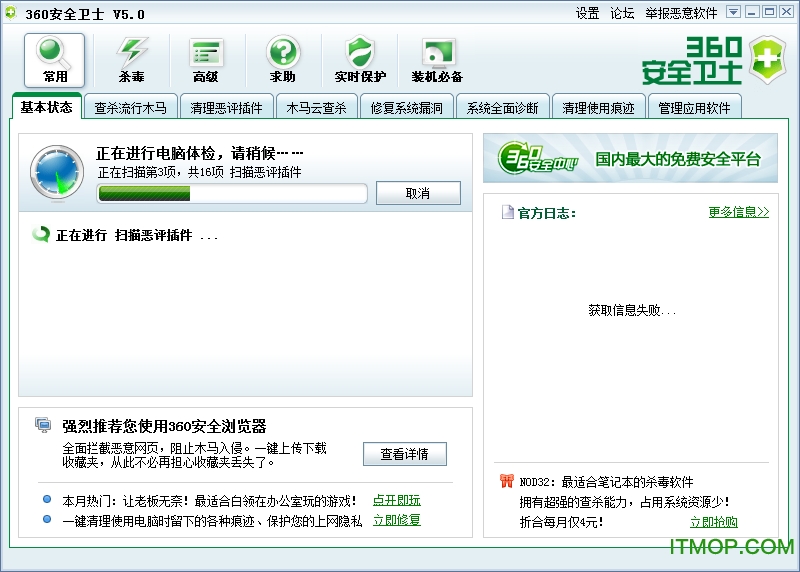
Task: Click 举报恶意软件 to report malware
Action: pyautogui.click(x=681, y=13)
